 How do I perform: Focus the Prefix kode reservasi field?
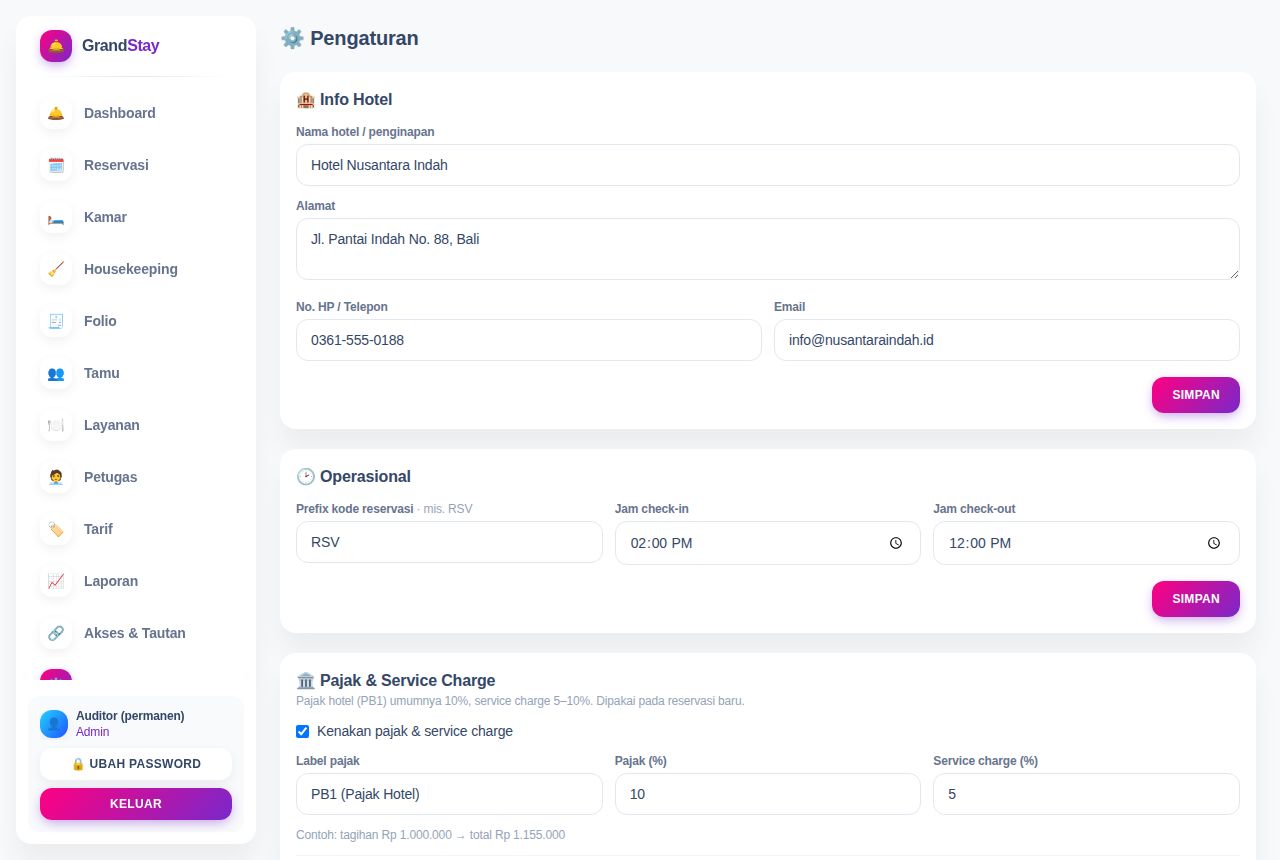click(449, 542)
